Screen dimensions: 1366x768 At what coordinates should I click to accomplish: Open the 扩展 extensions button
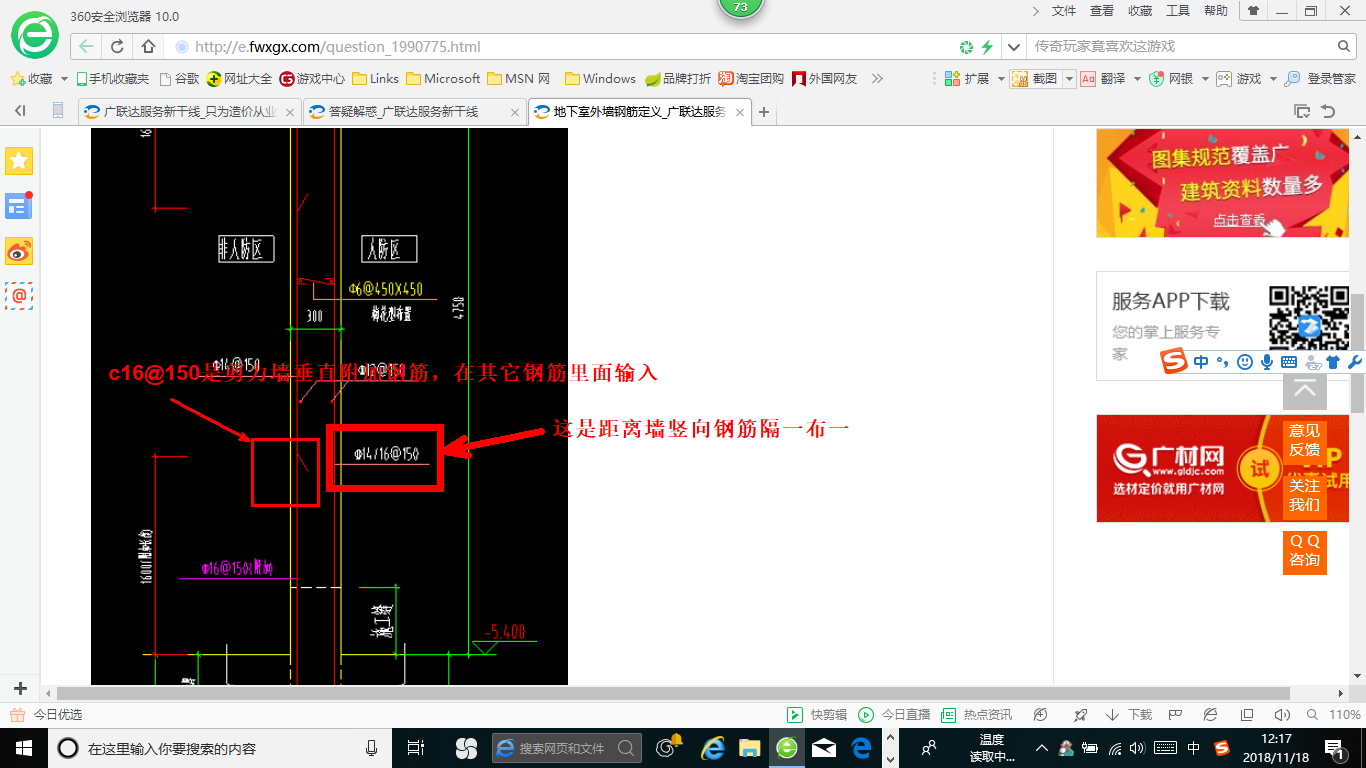(967, 78)
